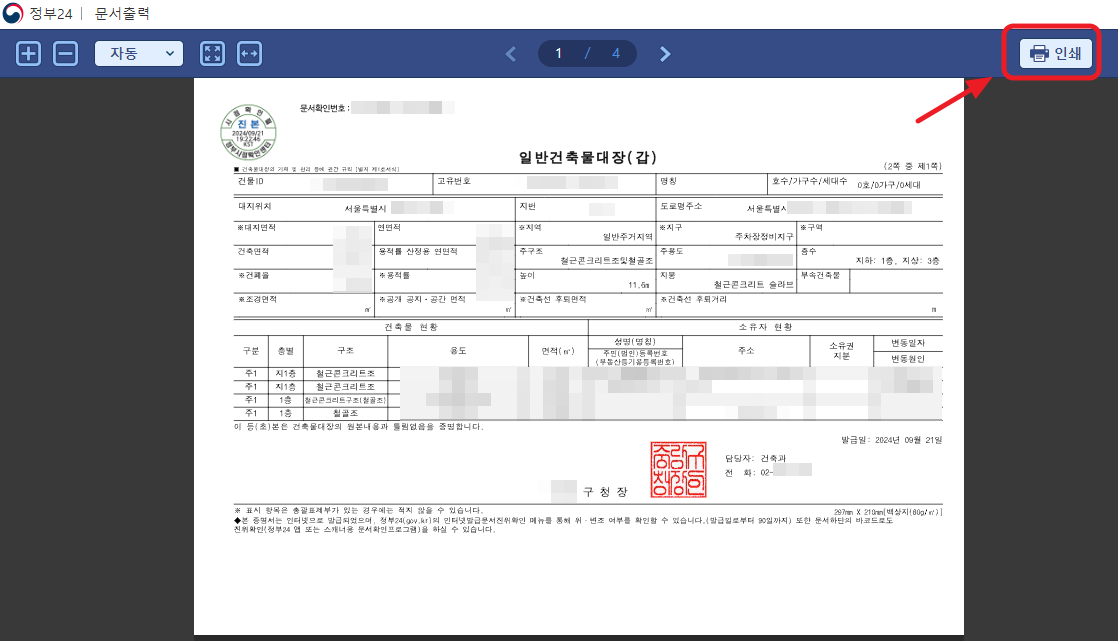
Task: Go to the next page arrow
Action: tap(665, 53)
